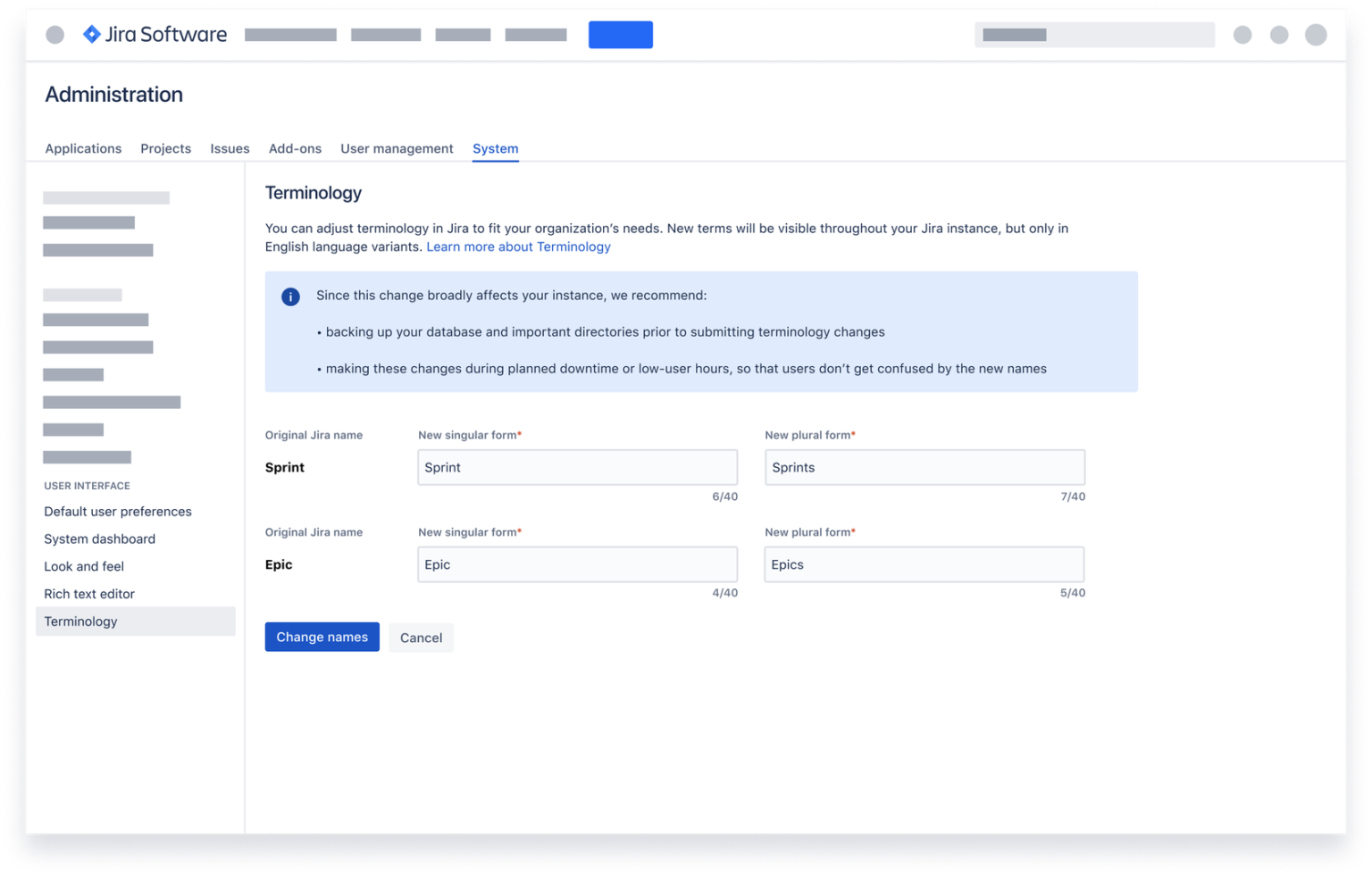Switch to the Applications tab
Screen dimensions: 1372x876
point(83,148)
